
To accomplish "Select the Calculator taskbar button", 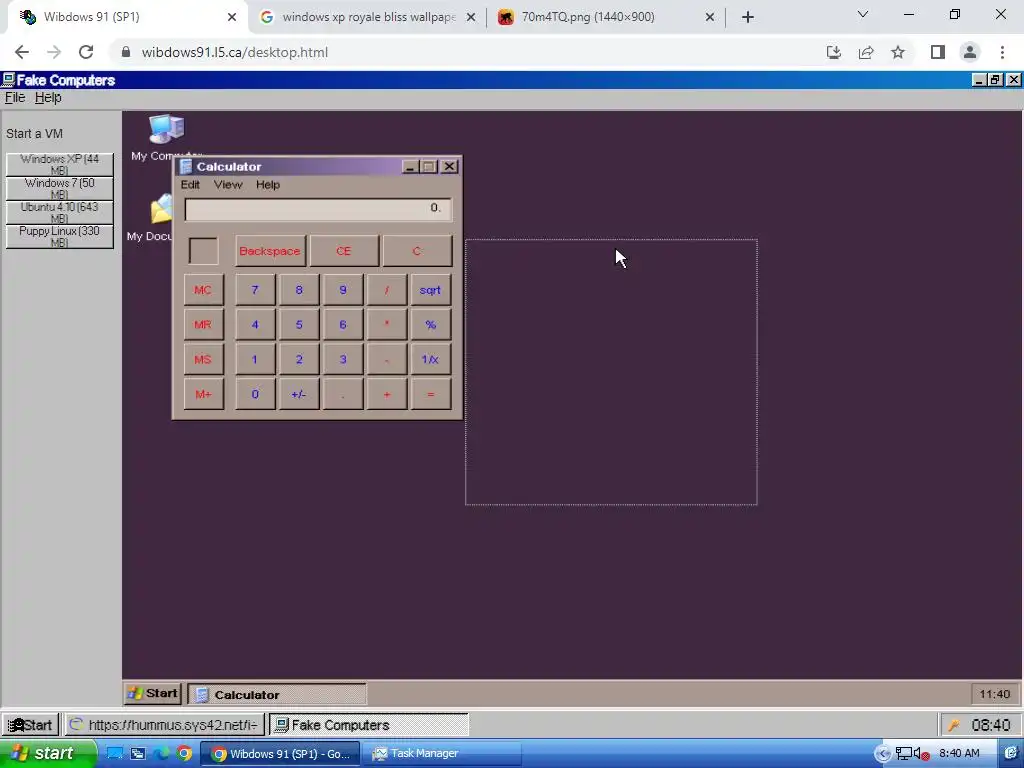I will pyautogui.click(x=277, y=694).
